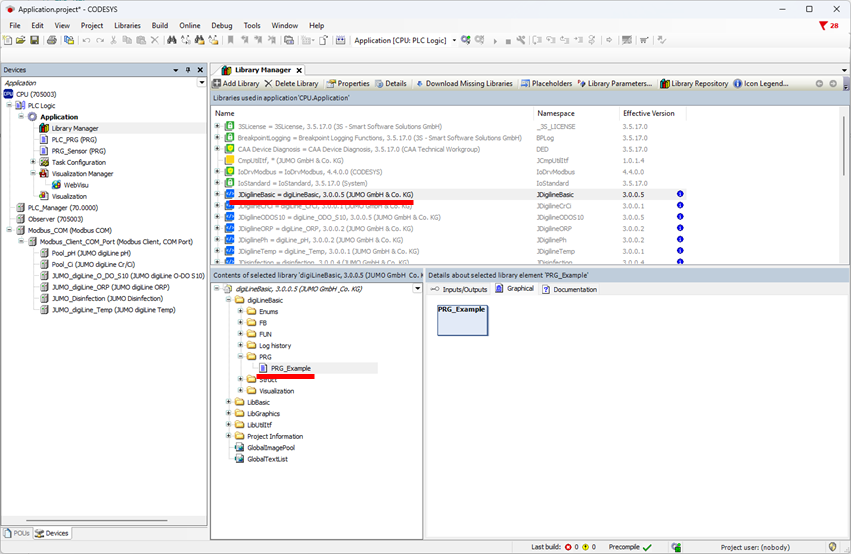Open the Libraries menu
The width and height of the screenshot is (851, 554).
click(128, 26)
